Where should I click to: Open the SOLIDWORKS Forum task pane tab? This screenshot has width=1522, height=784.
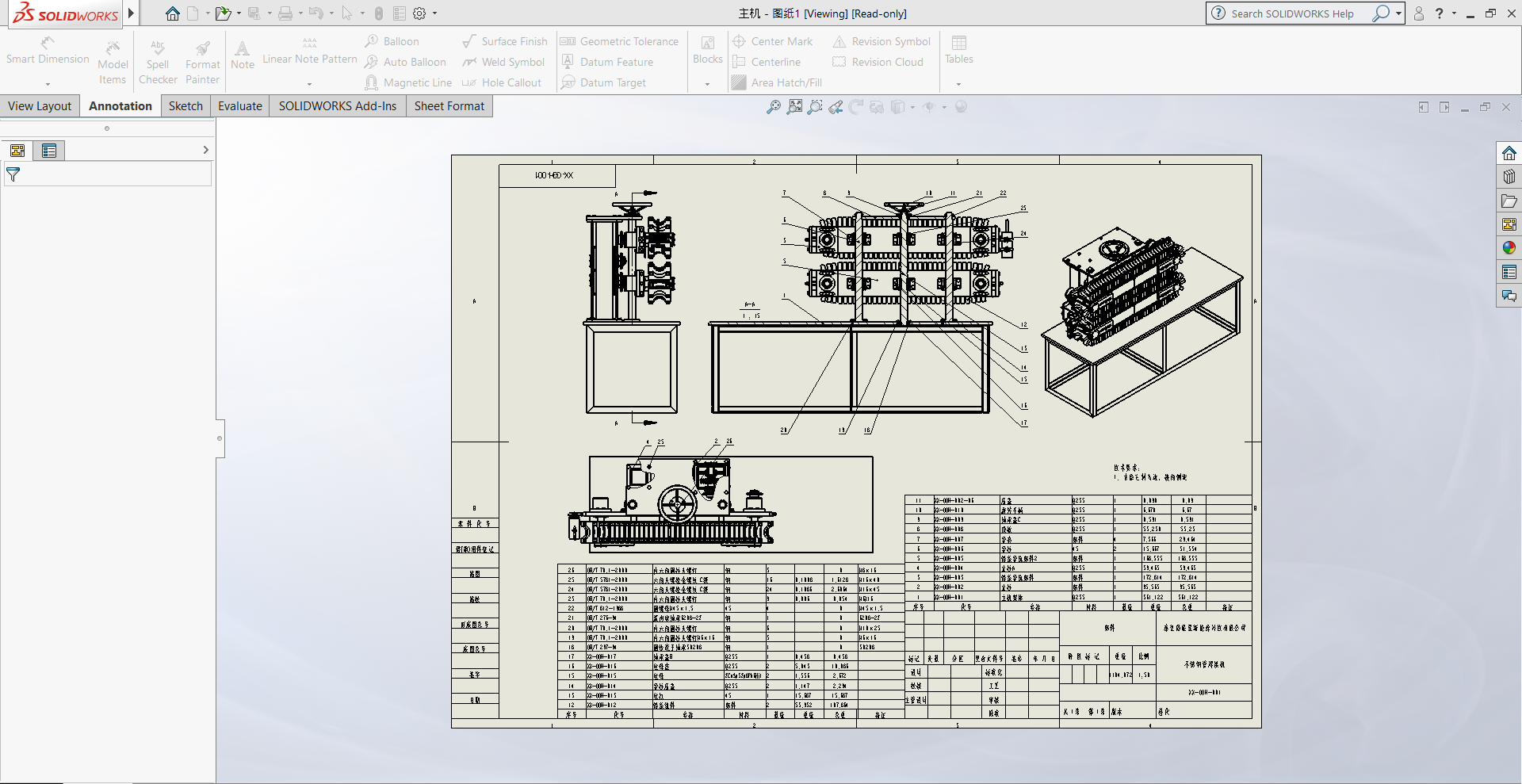click(1509, 296)
